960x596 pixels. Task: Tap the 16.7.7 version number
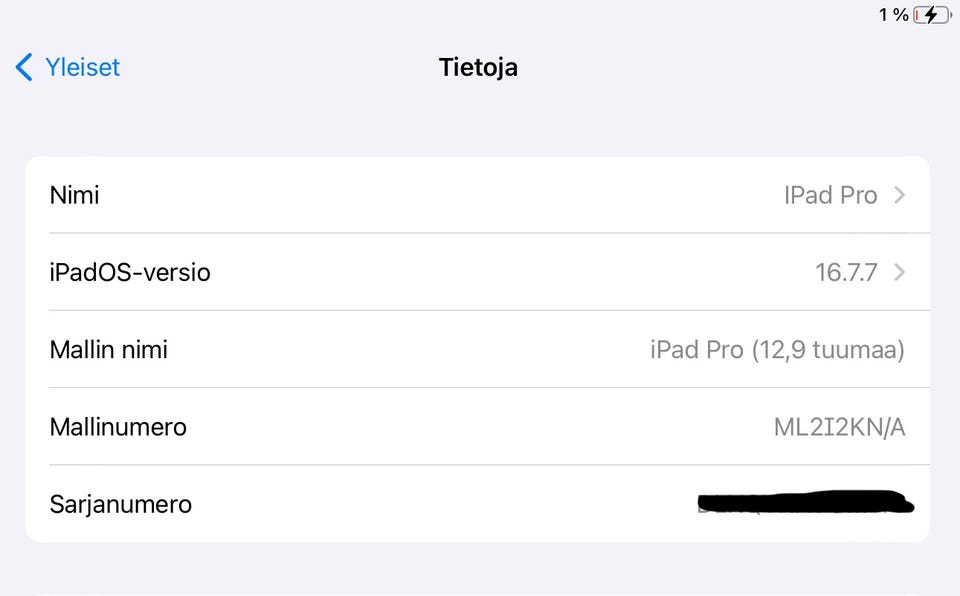tap(846, 272)
